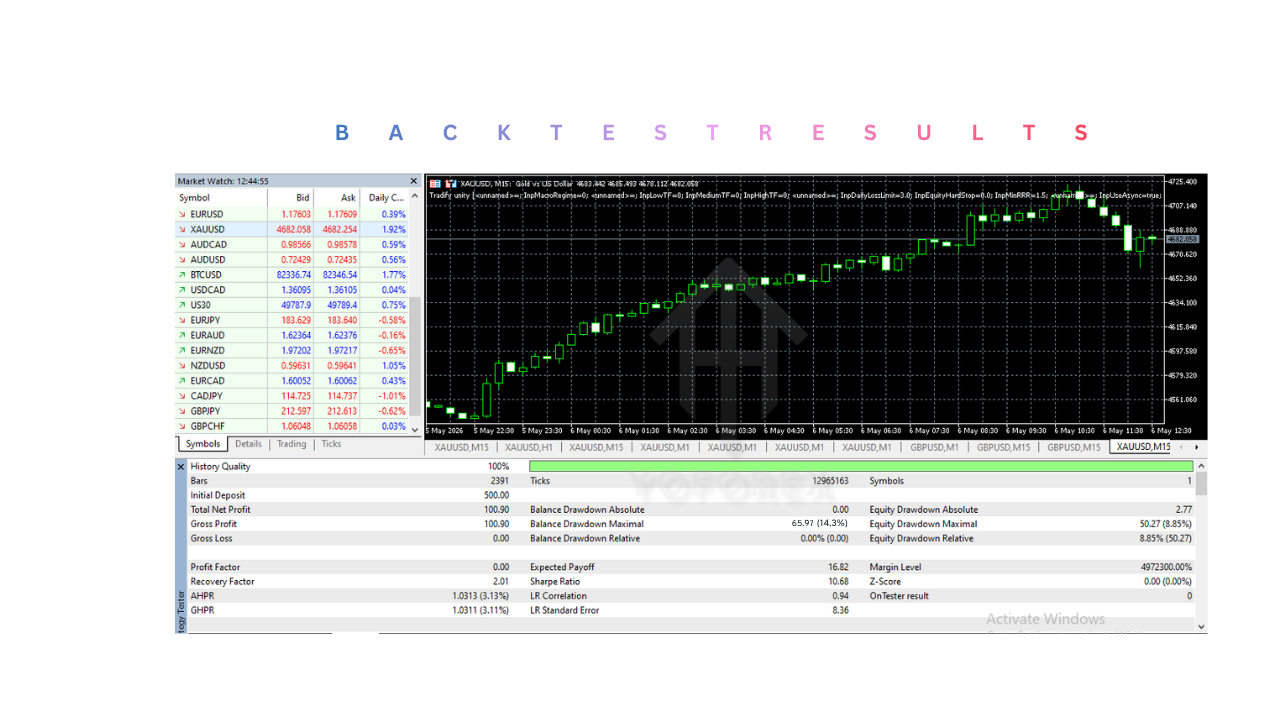Screen dimensions: 1280x720
Task: Click the GHPR row label
Action: click(202, 610)
